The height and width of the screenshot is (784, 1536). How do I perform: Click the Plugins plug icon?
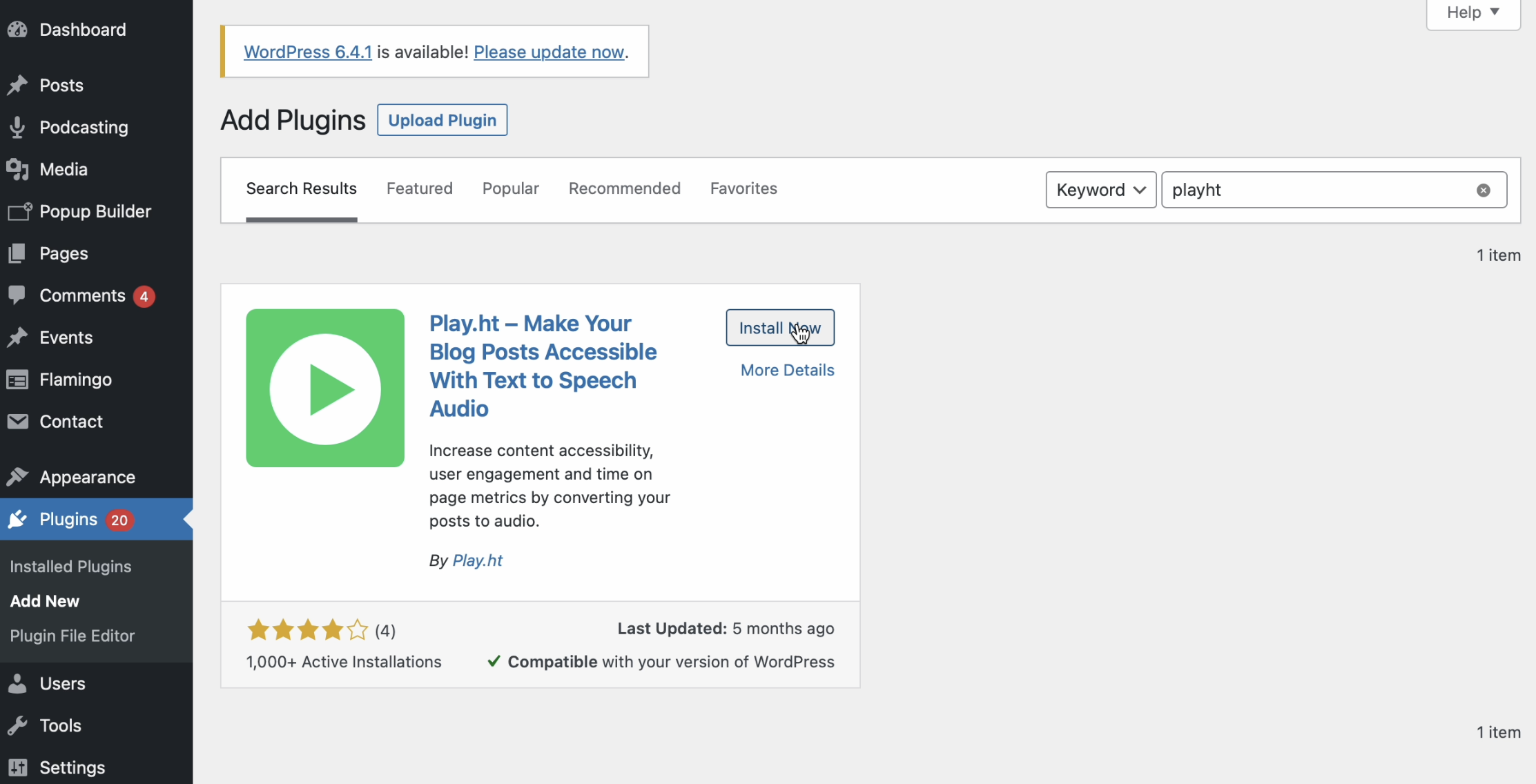(17, 519)
